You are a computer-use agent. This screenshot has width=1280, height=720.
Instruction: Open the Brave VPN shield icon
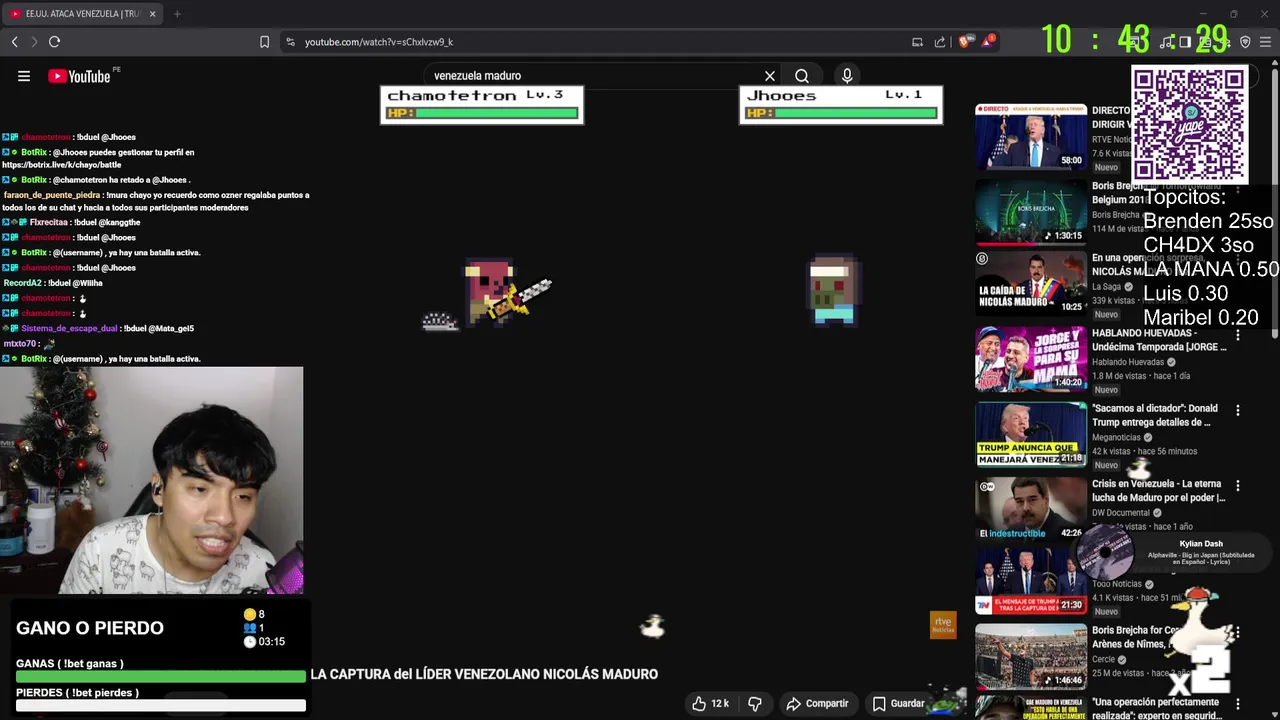(1245, 42)
